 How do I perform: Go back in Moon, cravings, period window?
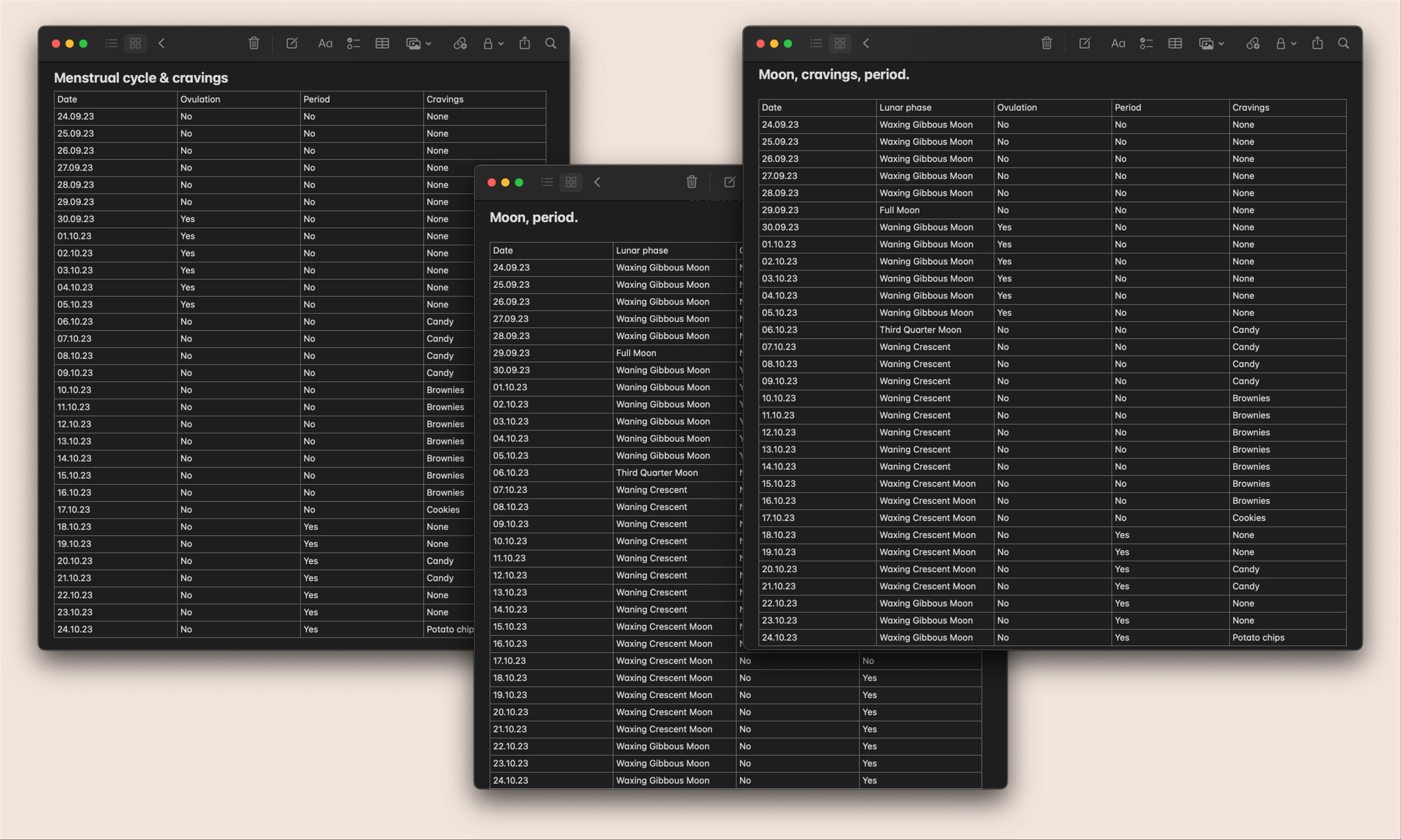click(867, 43)
